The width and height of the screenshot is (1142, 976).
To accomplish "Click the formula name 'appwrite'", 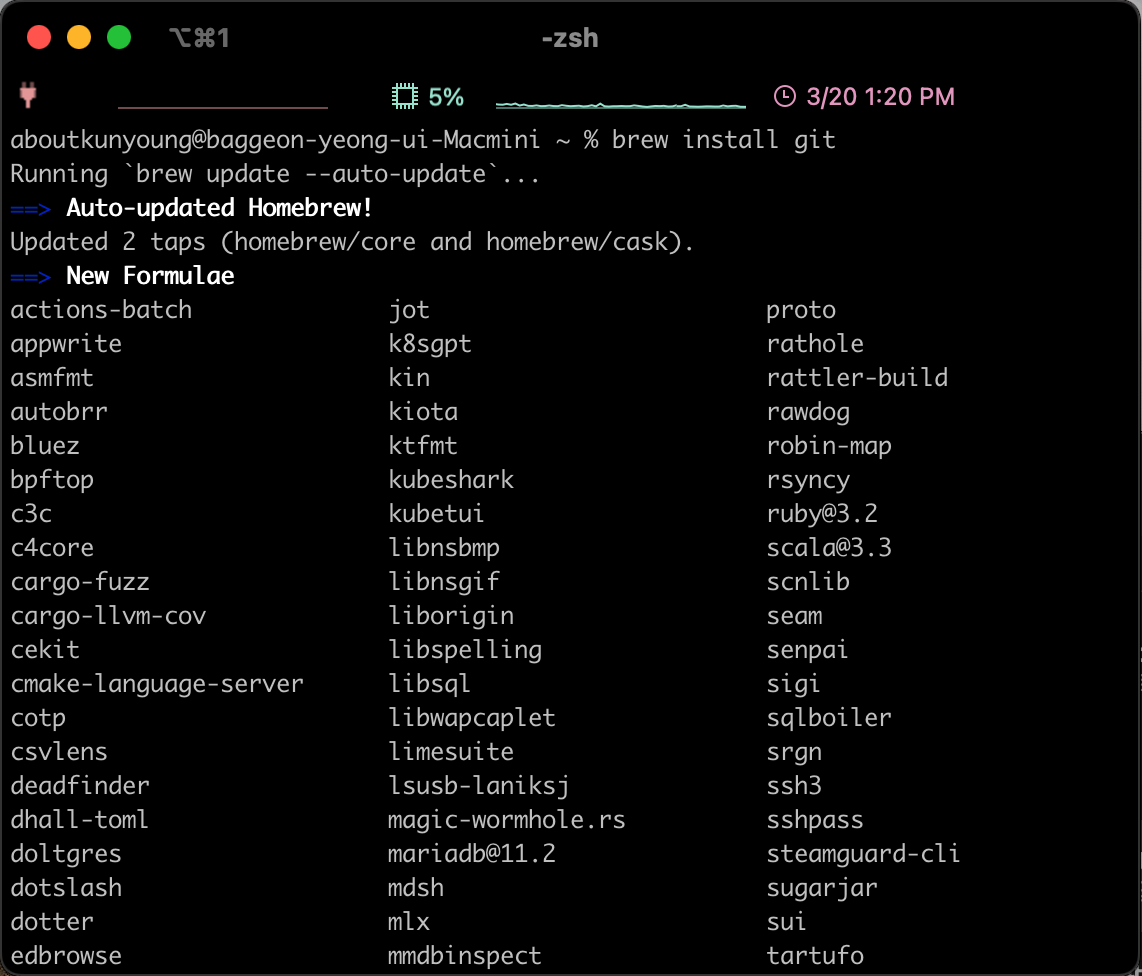I will click(66, 344).
